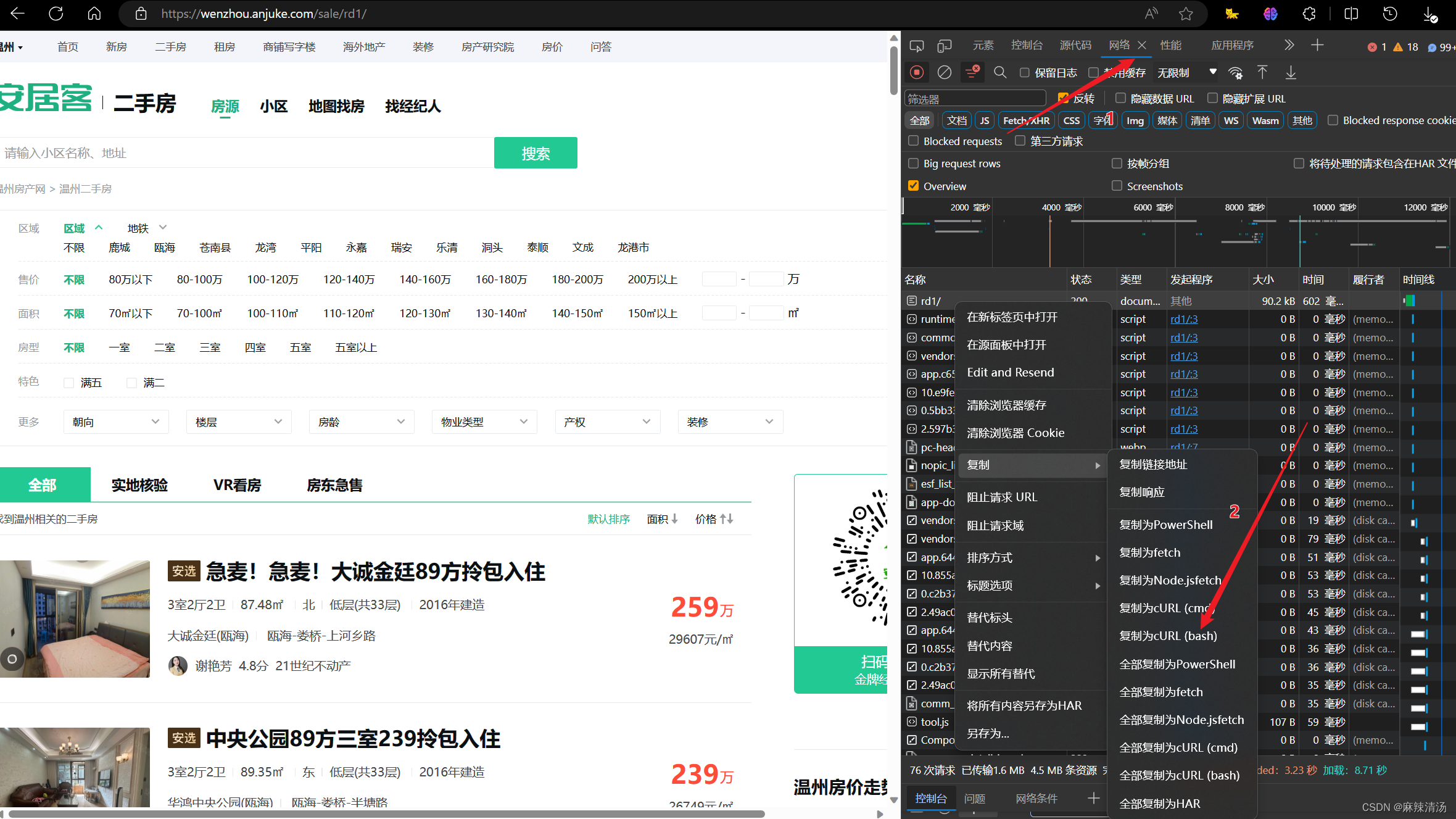Open split screen view icon
The width and height of the screenshot is (1456, 819).
tap(1351, 14)
